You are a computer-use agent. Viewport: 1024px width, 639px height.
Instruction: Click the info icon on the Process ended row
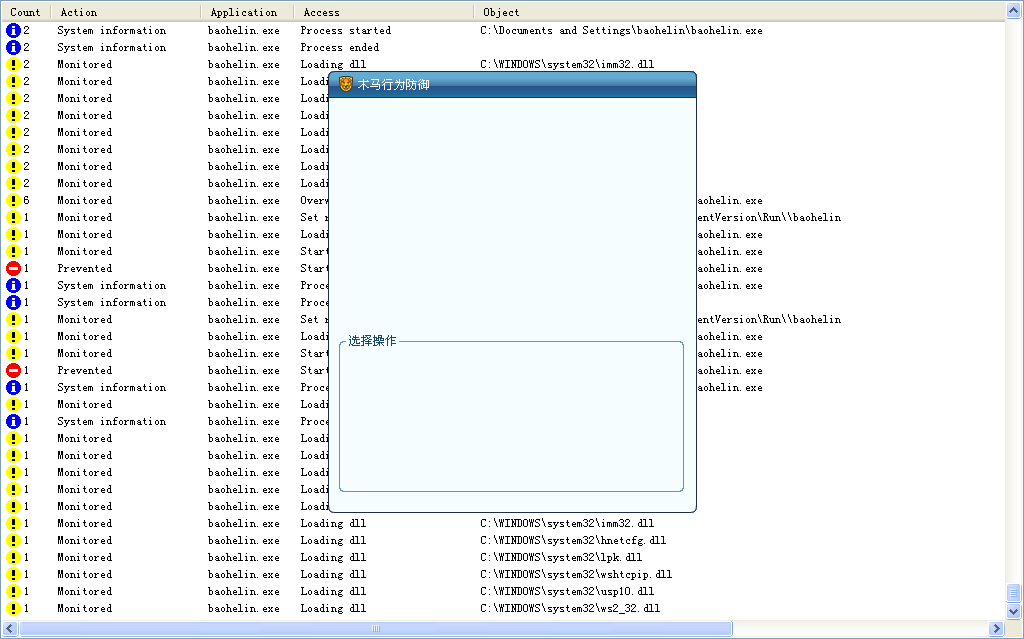[x=13, y=48]
